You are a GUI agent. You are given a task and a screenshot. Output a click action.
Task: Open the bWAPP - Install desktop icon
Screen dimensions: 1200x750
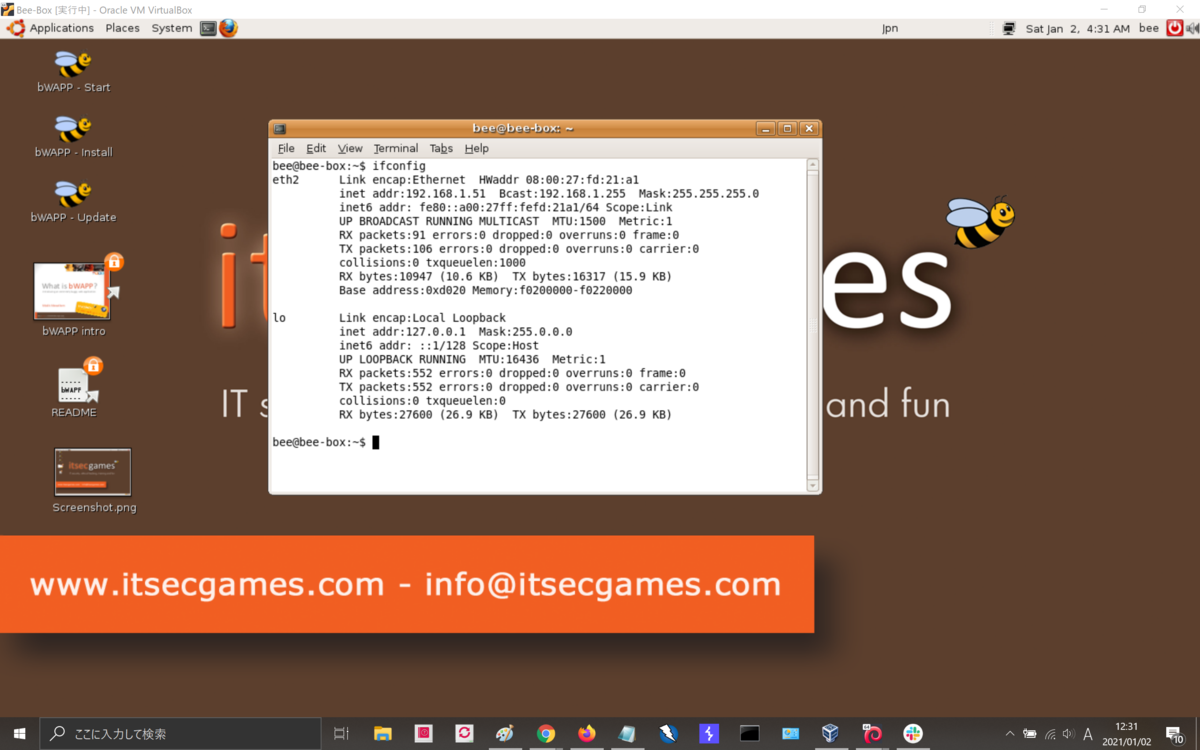[x=73, y=137]
